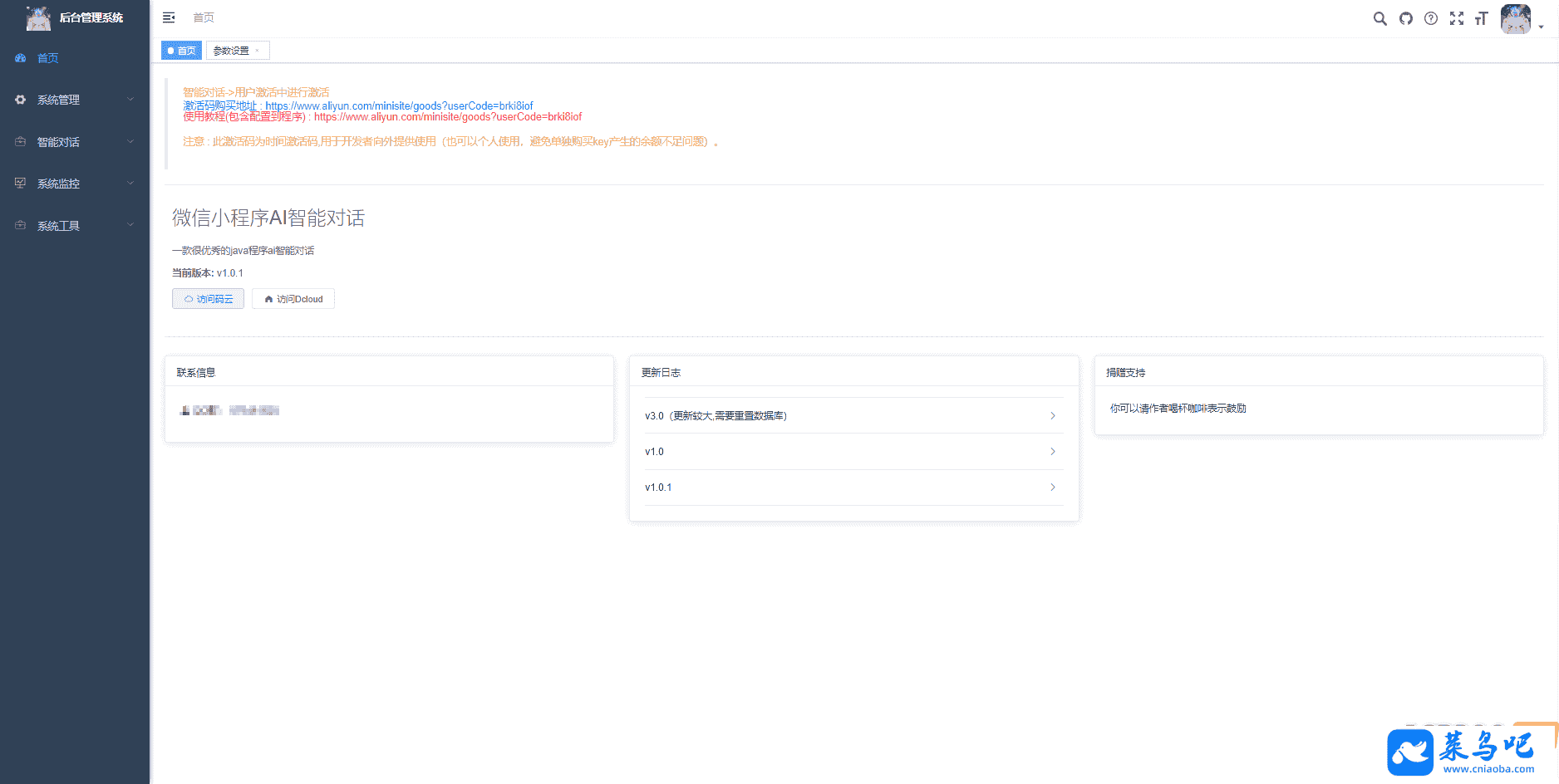The height and width of the screenshot is (784, 1559).
Task: Open 系统工具 sidebar menu
Action: [x=75, y=226]
